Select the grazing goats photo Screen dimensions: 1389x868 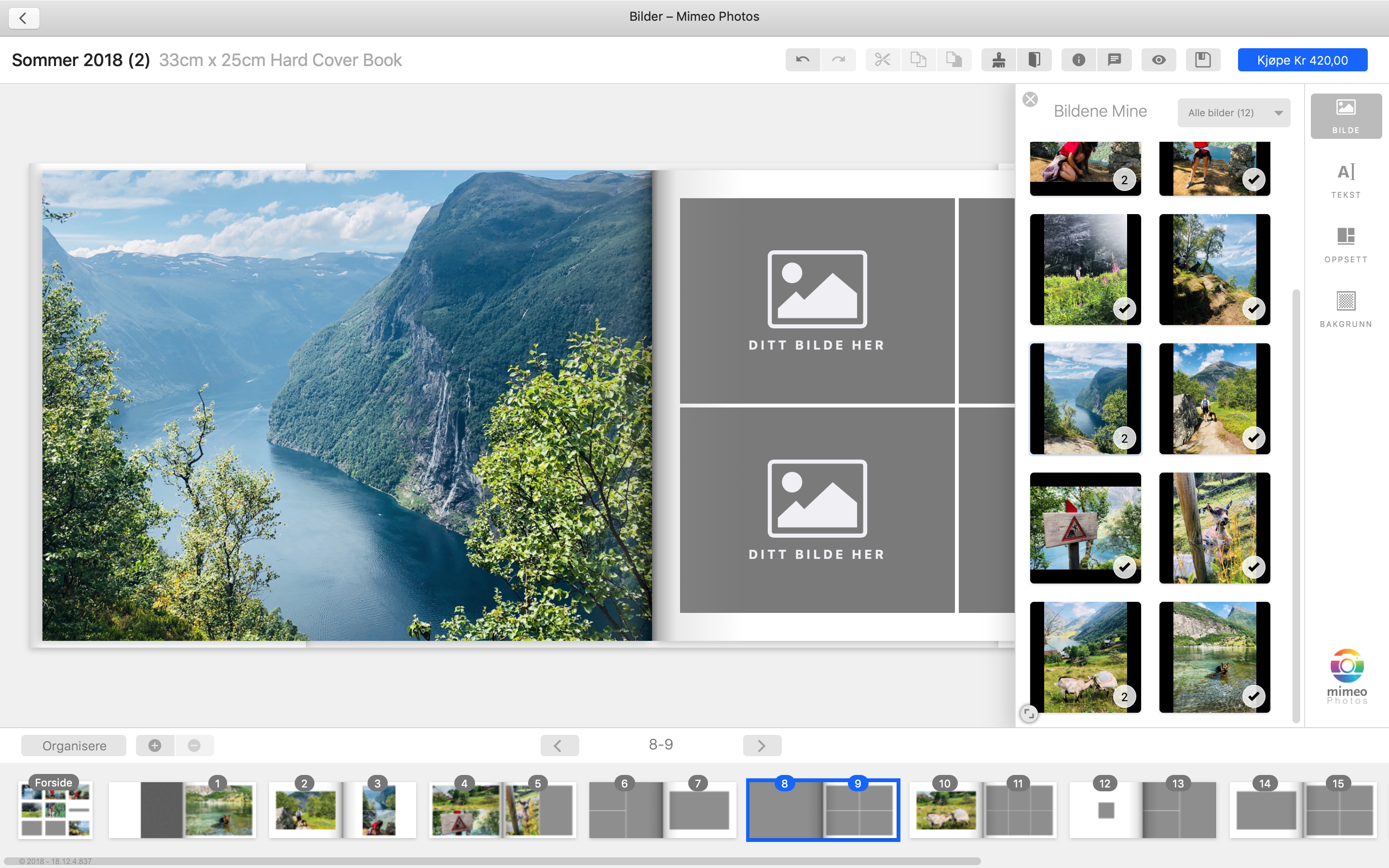1085,657
